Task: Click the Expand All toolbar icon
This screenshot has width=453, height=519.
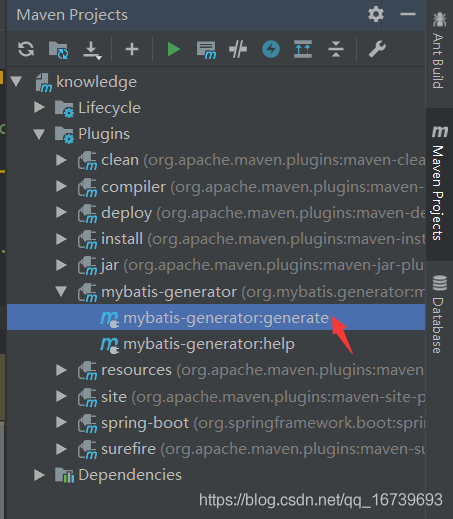Action: [x=303, y=49]
